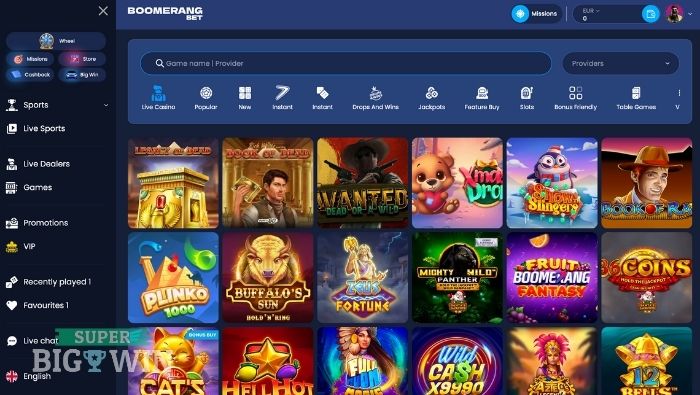Open Hell Hot game thumbnail
Image resolution: width=700 pixels, height=395 pixels.
tap(268, 361)
